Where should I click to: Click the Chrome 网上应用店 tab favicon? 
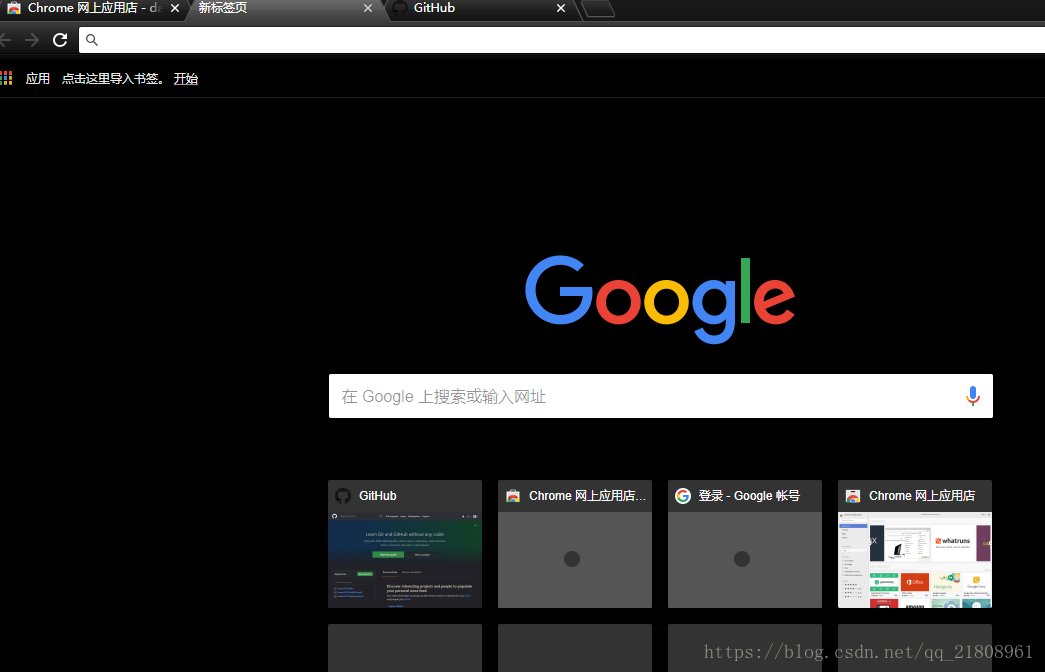[x=13, y=8]
